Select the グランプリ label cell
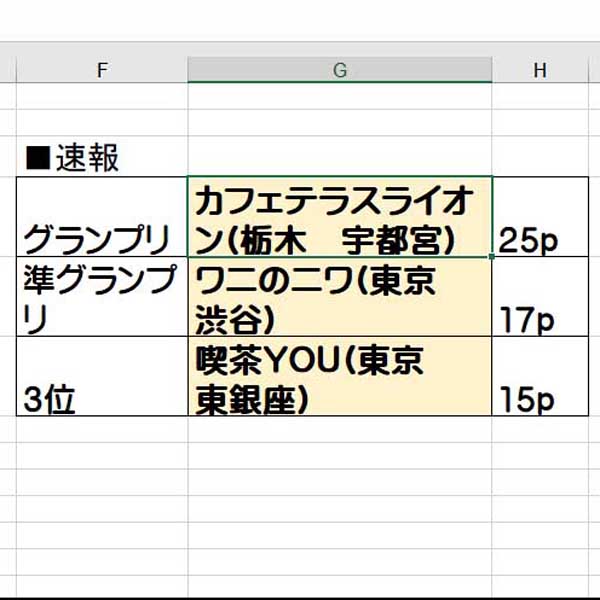 [x=102, y=216]
